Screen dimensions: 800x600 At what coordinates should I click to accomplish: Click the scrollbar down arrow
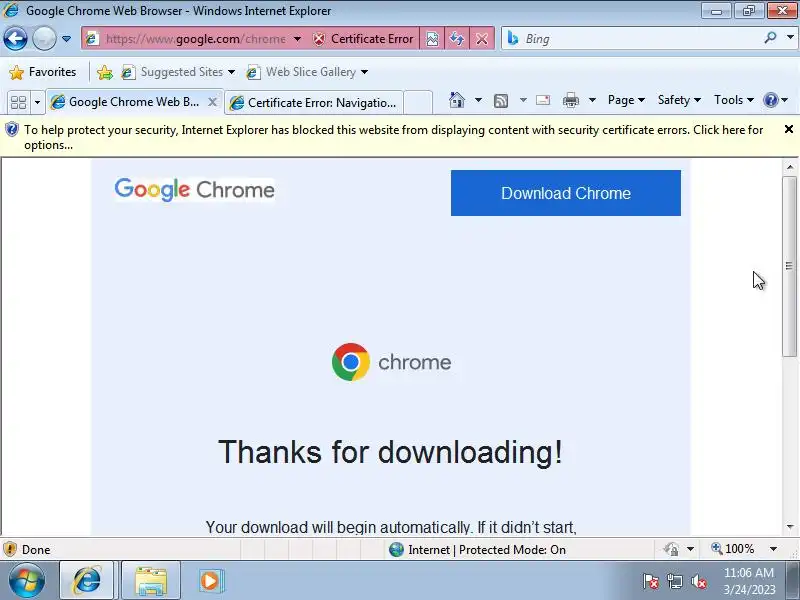click(x=790, y=527)
